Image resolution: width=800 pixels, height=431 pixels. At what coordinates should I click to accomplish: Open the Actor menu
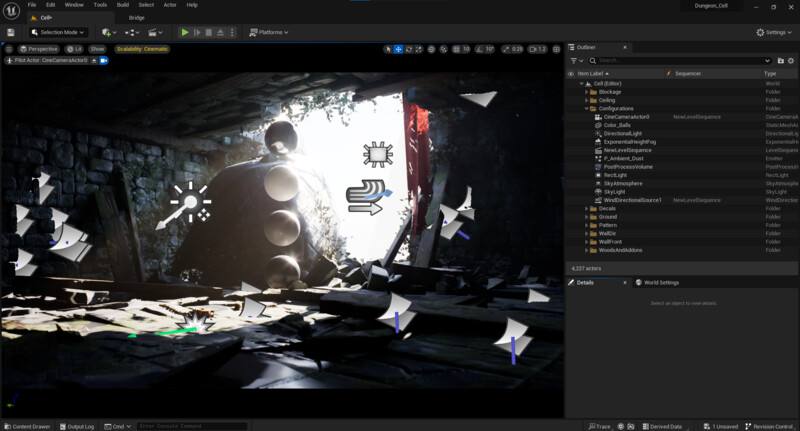(170, 5)
